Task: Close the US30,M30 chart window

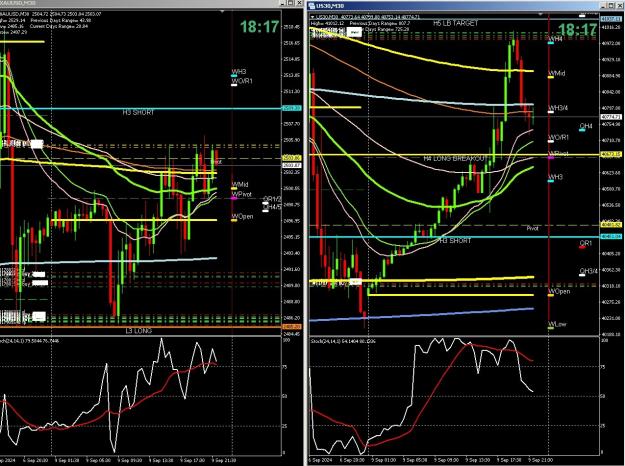Action: coord(619,6)
